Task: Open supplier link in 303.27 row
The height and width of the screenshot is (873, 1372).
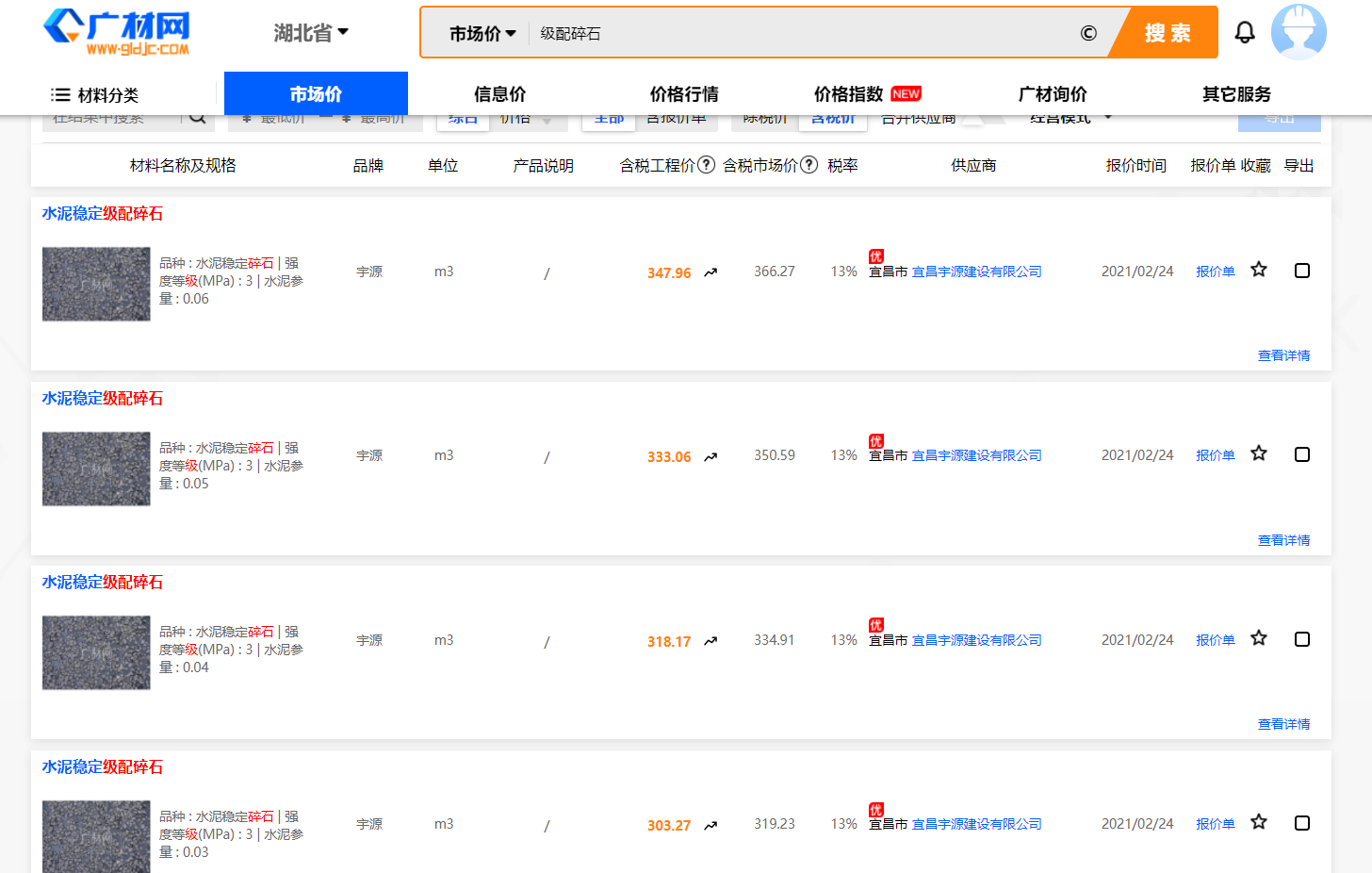Action: (x=977, y=824)
